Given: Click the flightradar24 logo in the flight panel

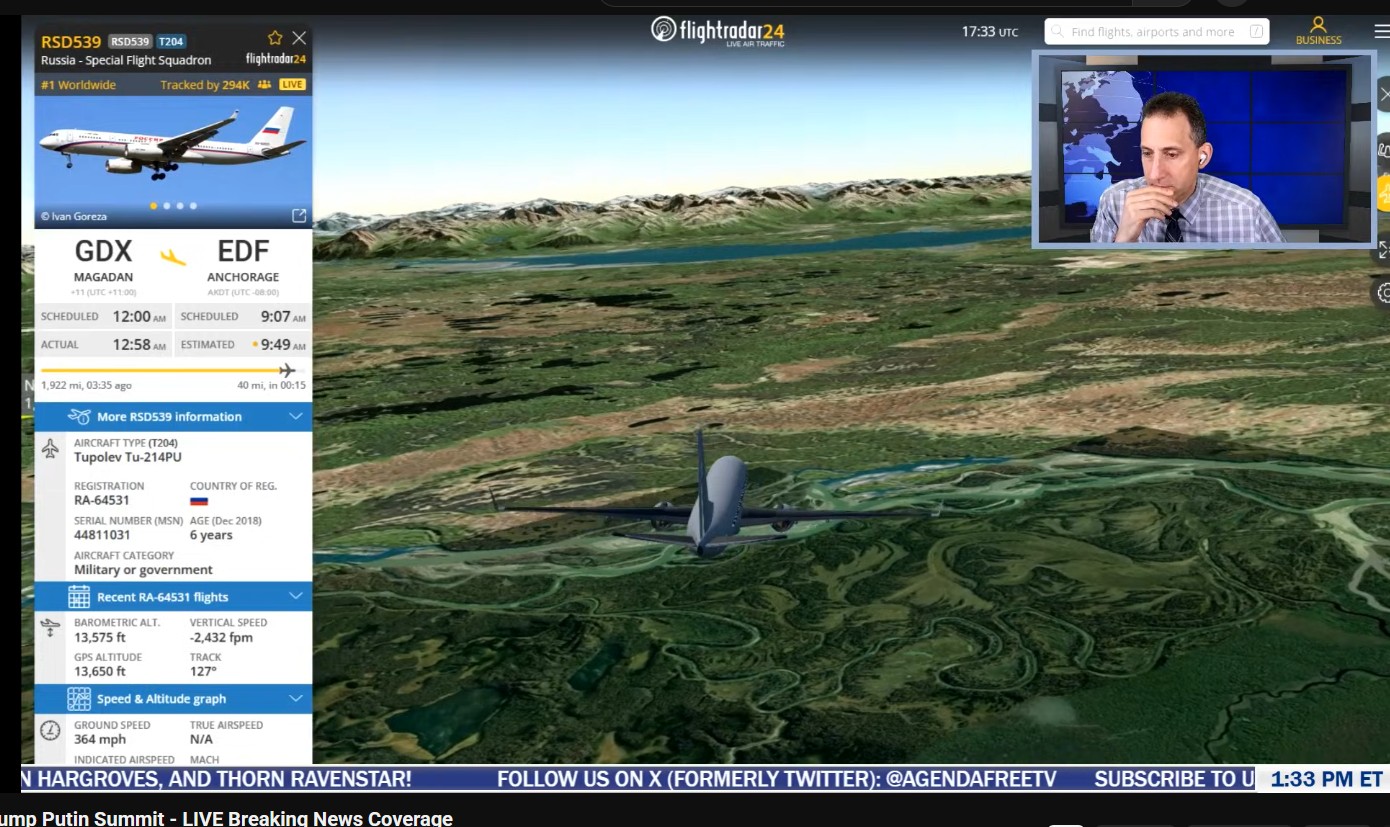Looking at the screenshot, I should point(276,59).
